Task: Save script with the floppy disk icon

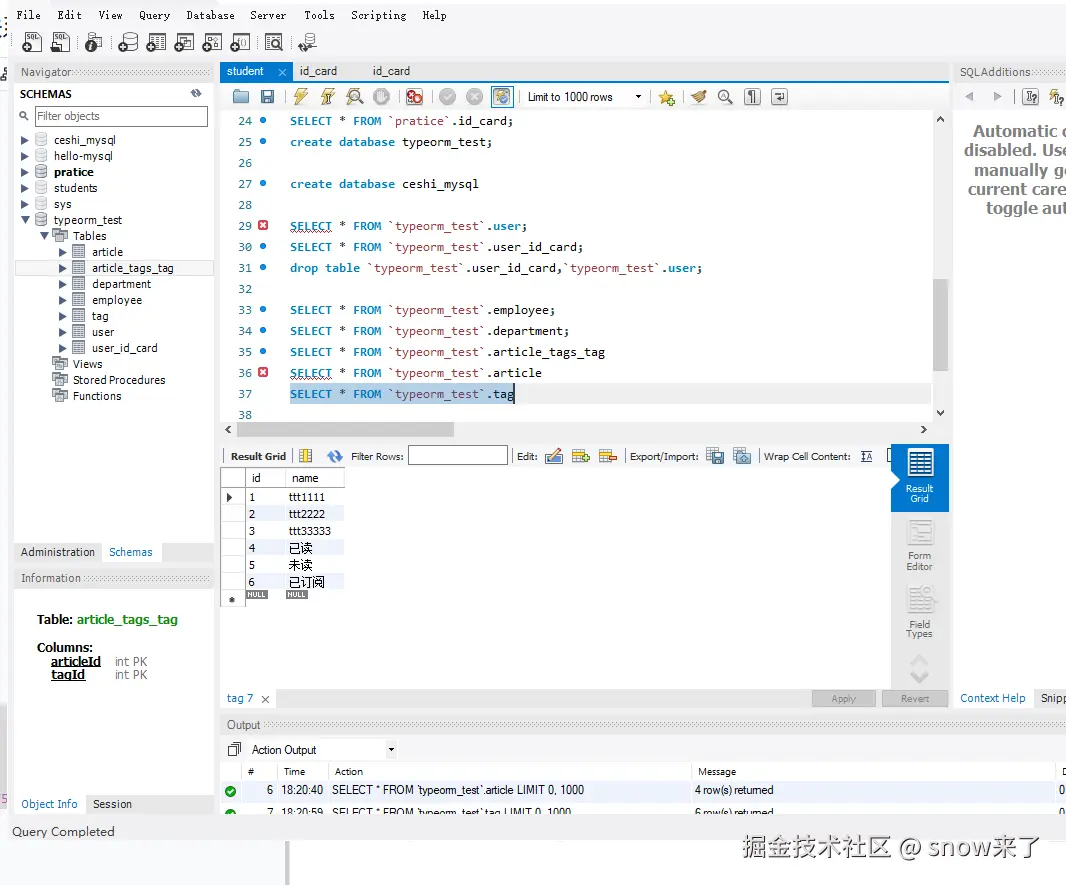Action: coord(267,97)
